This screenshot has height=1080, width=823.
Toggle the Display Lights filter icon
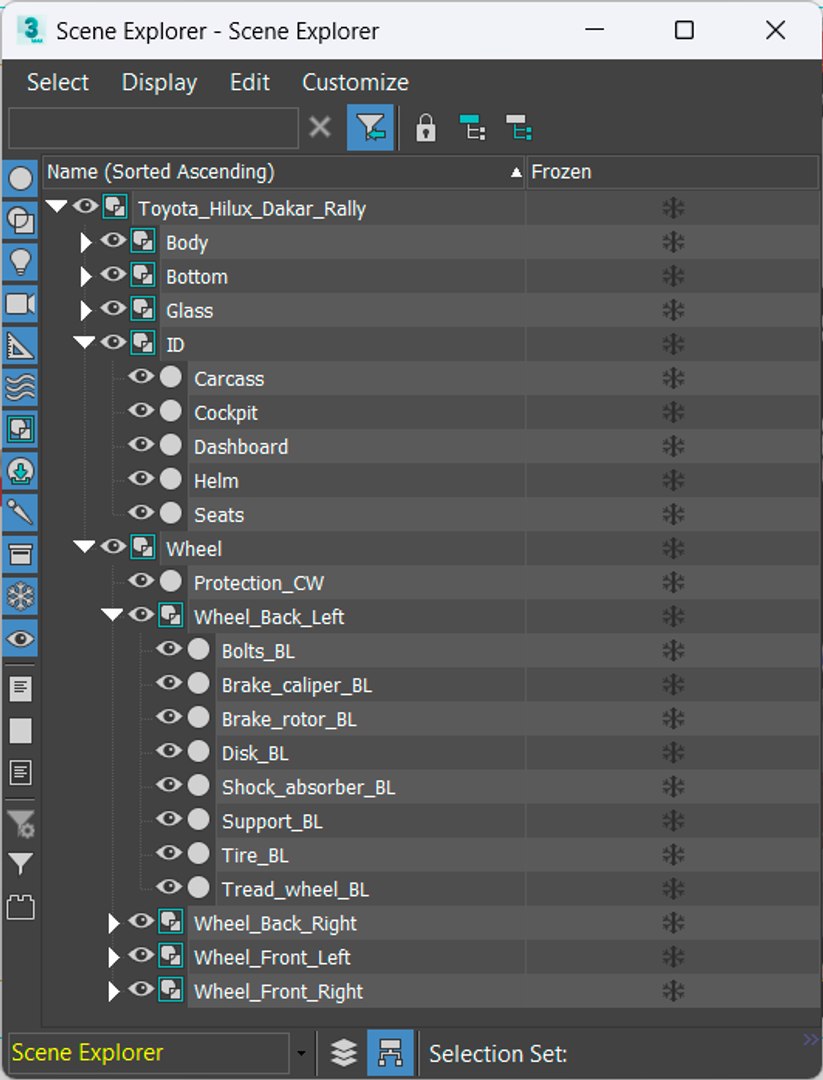point(20,262)
